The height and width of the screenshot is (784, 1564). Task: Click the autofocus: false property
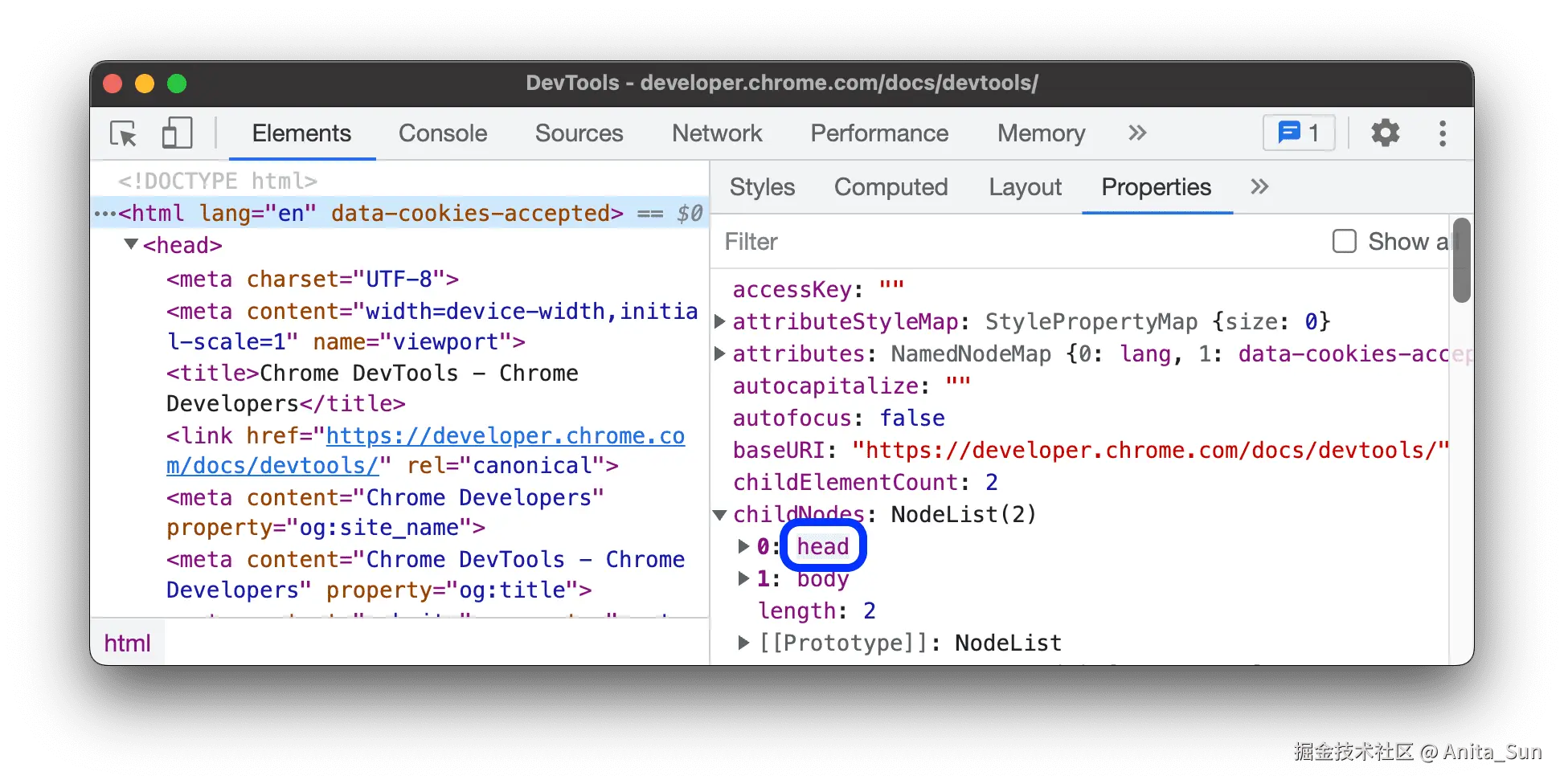tap(839, 419)
